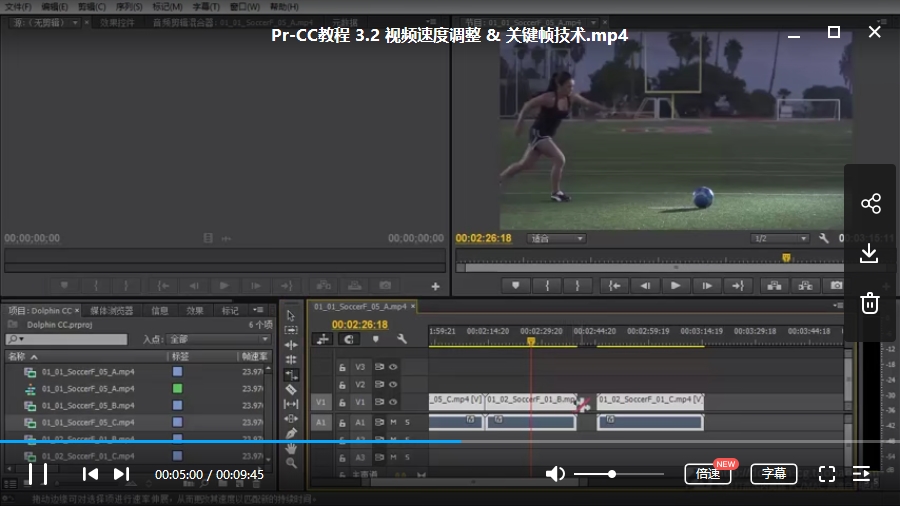Image resolution: width=900 pixels, height=506 pixels.
Task: Sort project list by 名称 column
Action: click(x=22, y=356)
